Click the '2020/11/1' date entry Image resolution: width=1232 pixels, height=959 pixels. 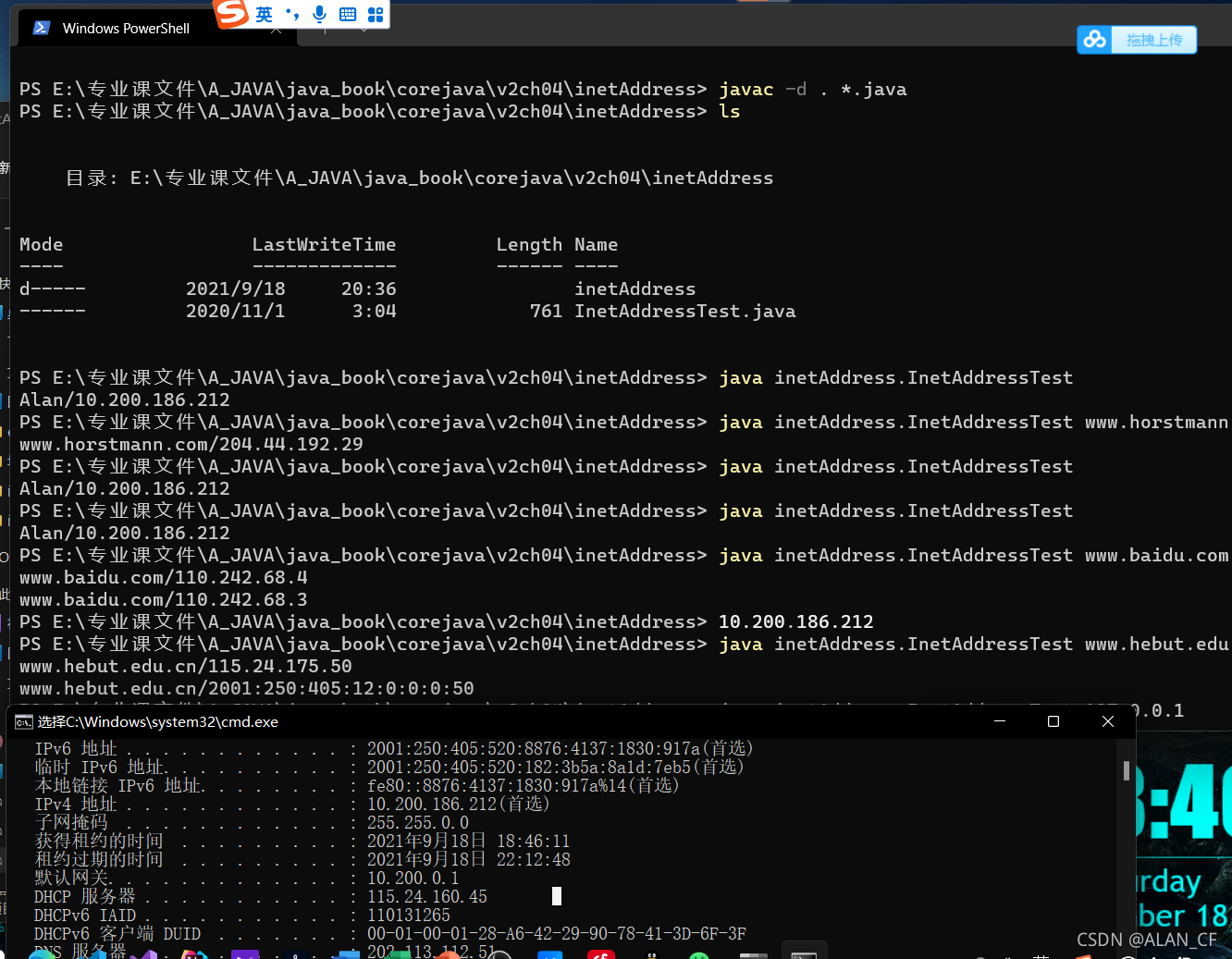pyautogui.click(x=236, y=312)
